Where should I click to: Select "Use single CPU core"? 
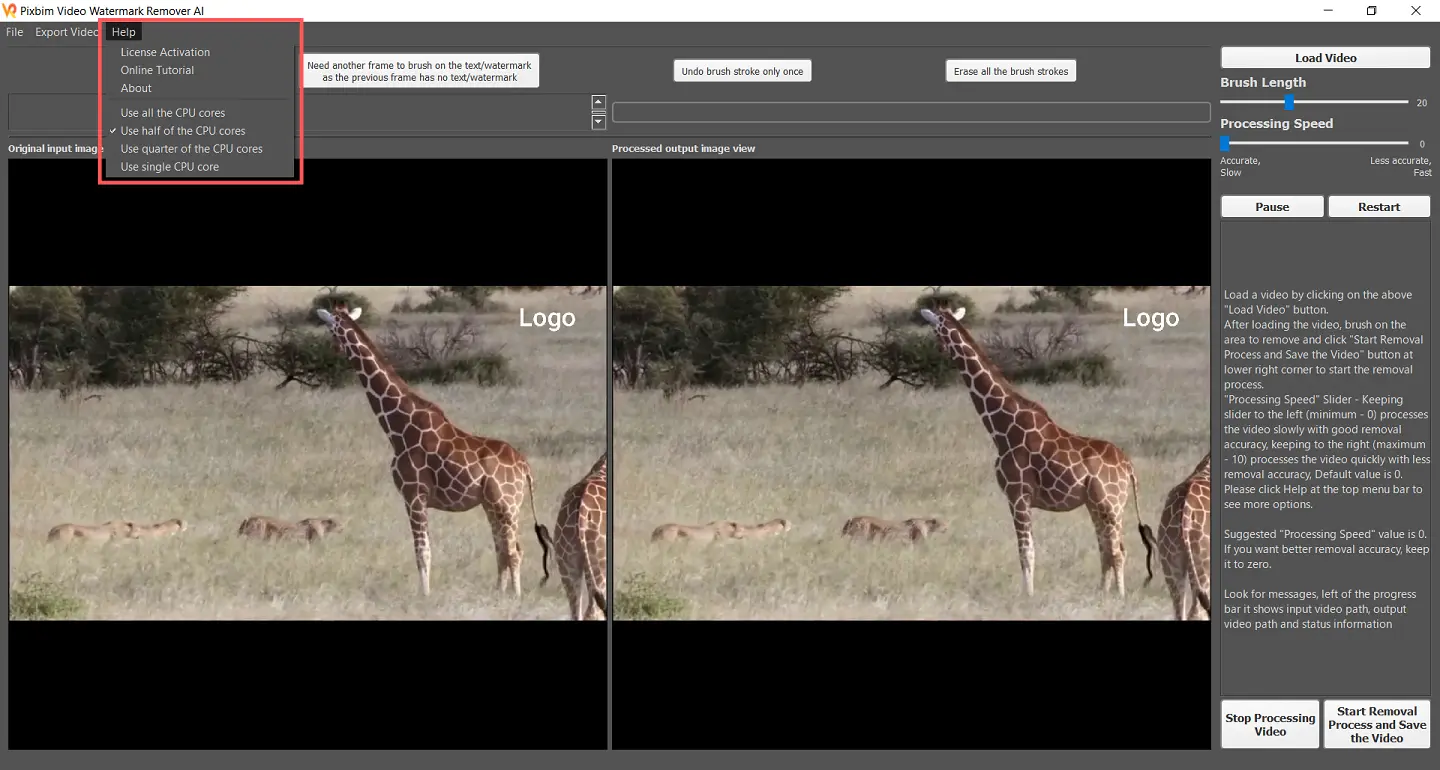[x=171, y=166]
